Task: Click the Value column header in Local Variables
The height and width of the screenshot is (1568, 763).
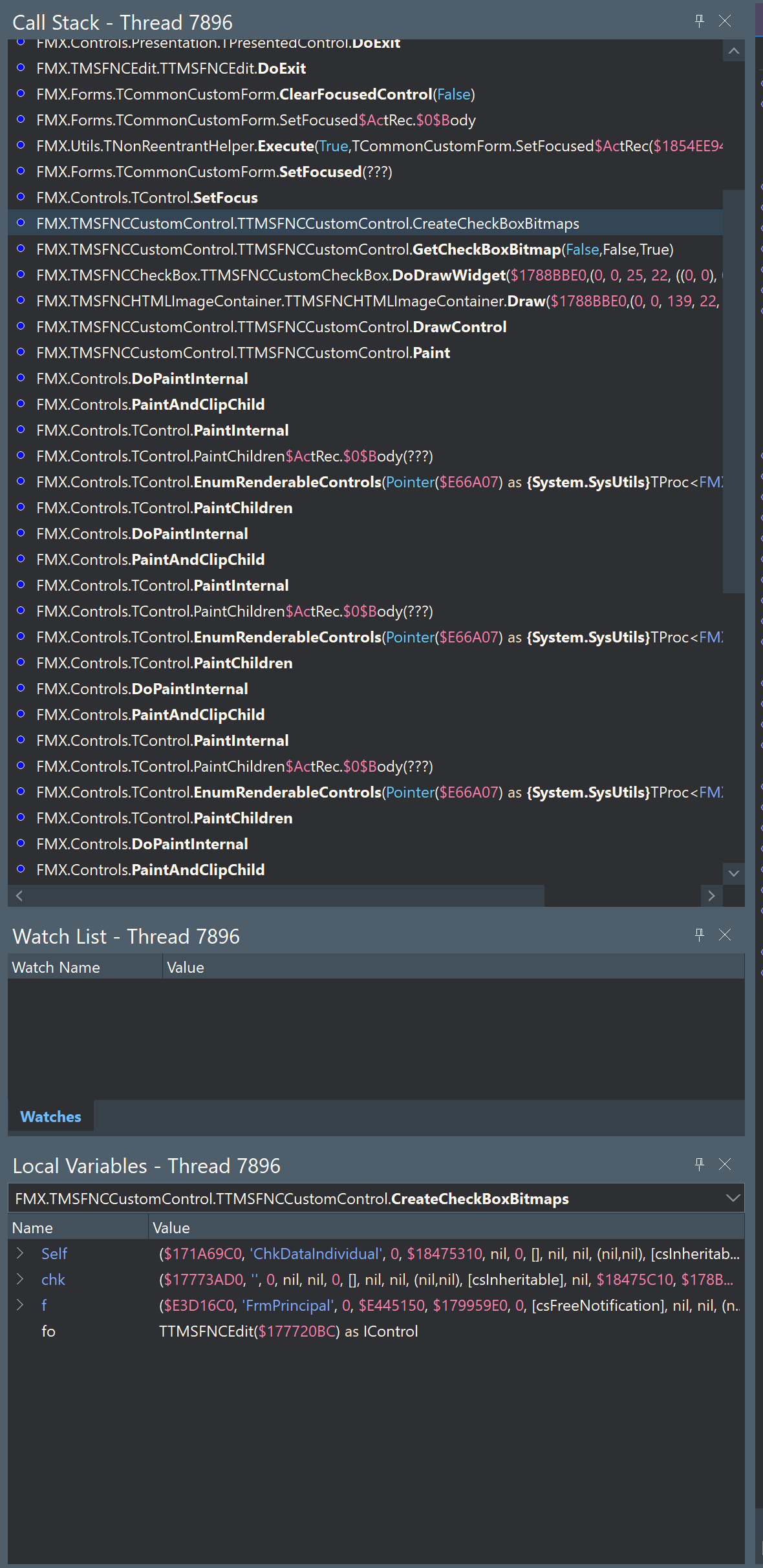Action: 171,1227
